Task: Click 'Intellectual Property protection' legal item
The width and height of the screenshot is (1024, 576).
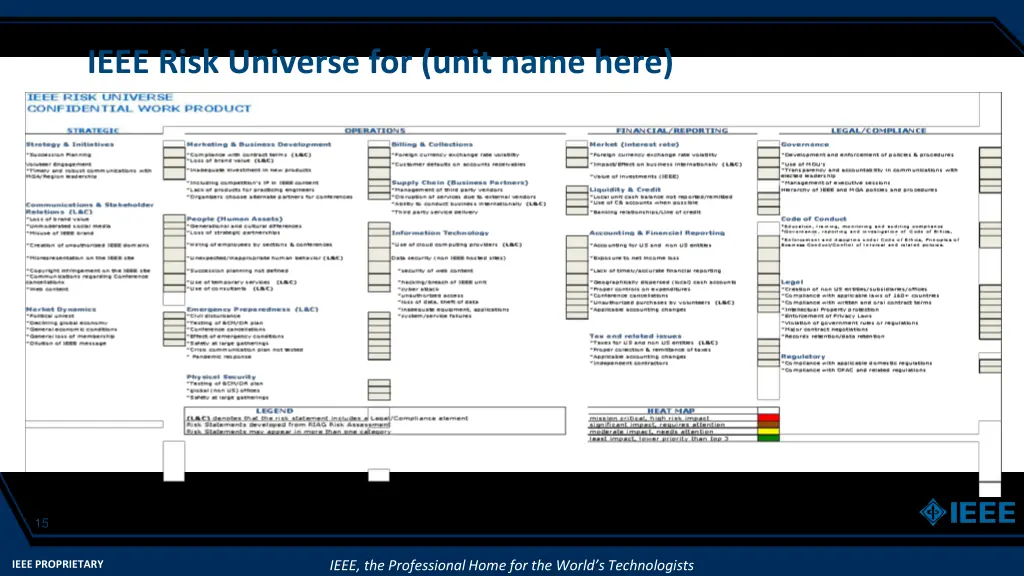Action: coord(830,310)
